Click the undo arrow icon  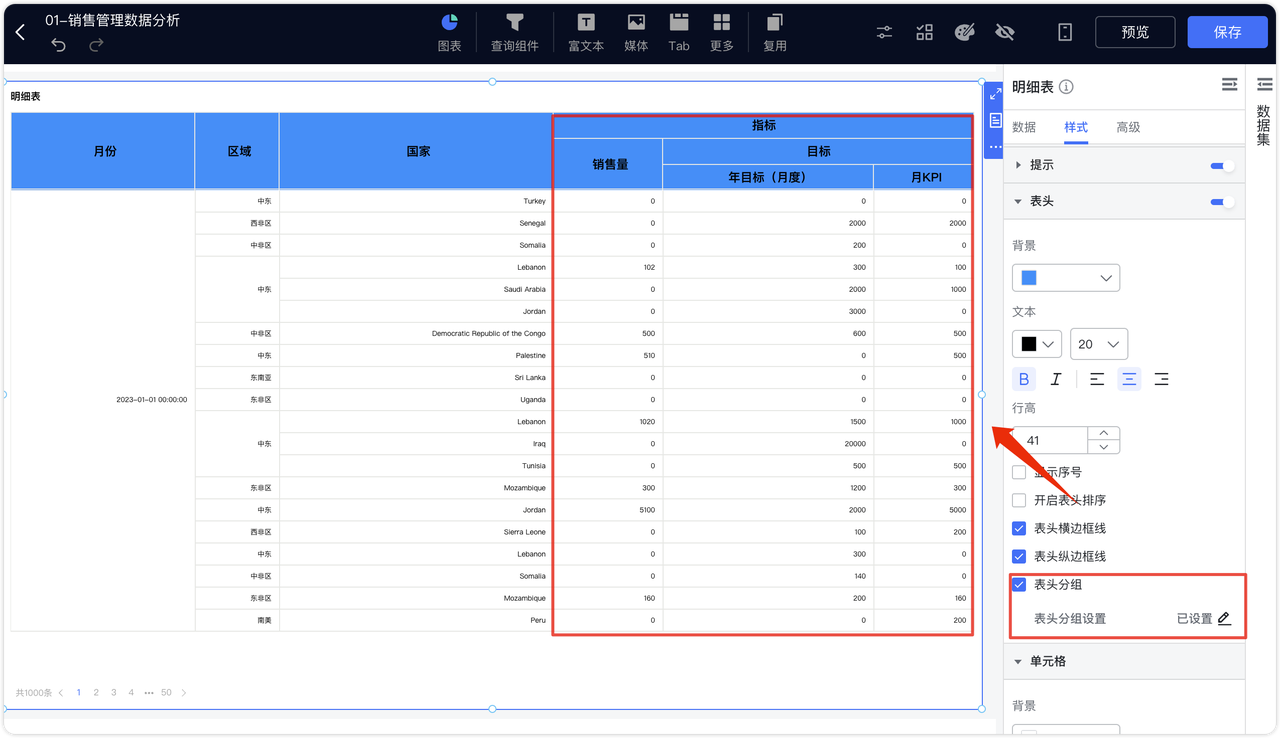coord(58,45)
